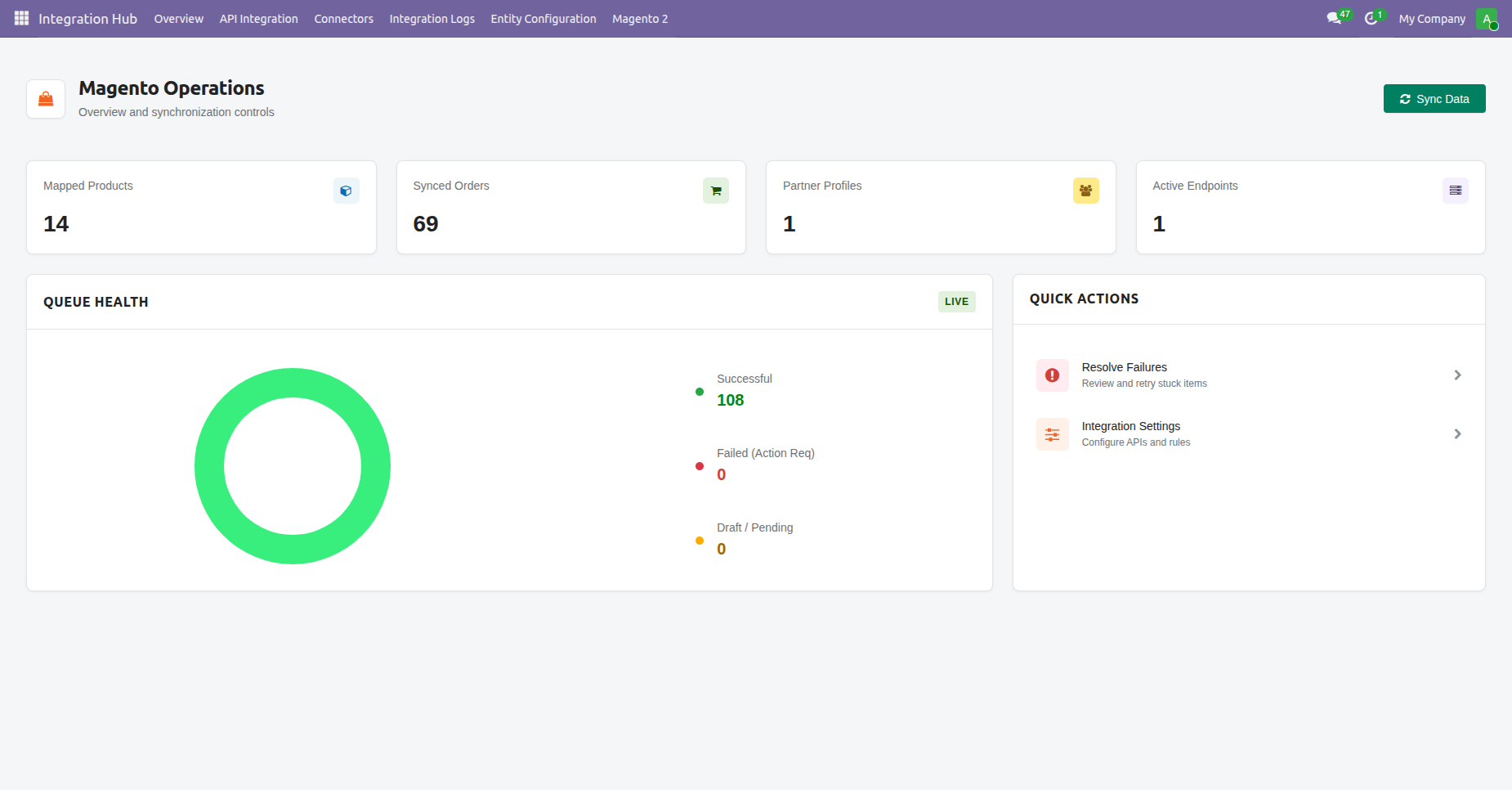The image size is (1512, 790).
Task: Click the yellow Draft / Pending legend dot
Action: (x=700, y=541)
